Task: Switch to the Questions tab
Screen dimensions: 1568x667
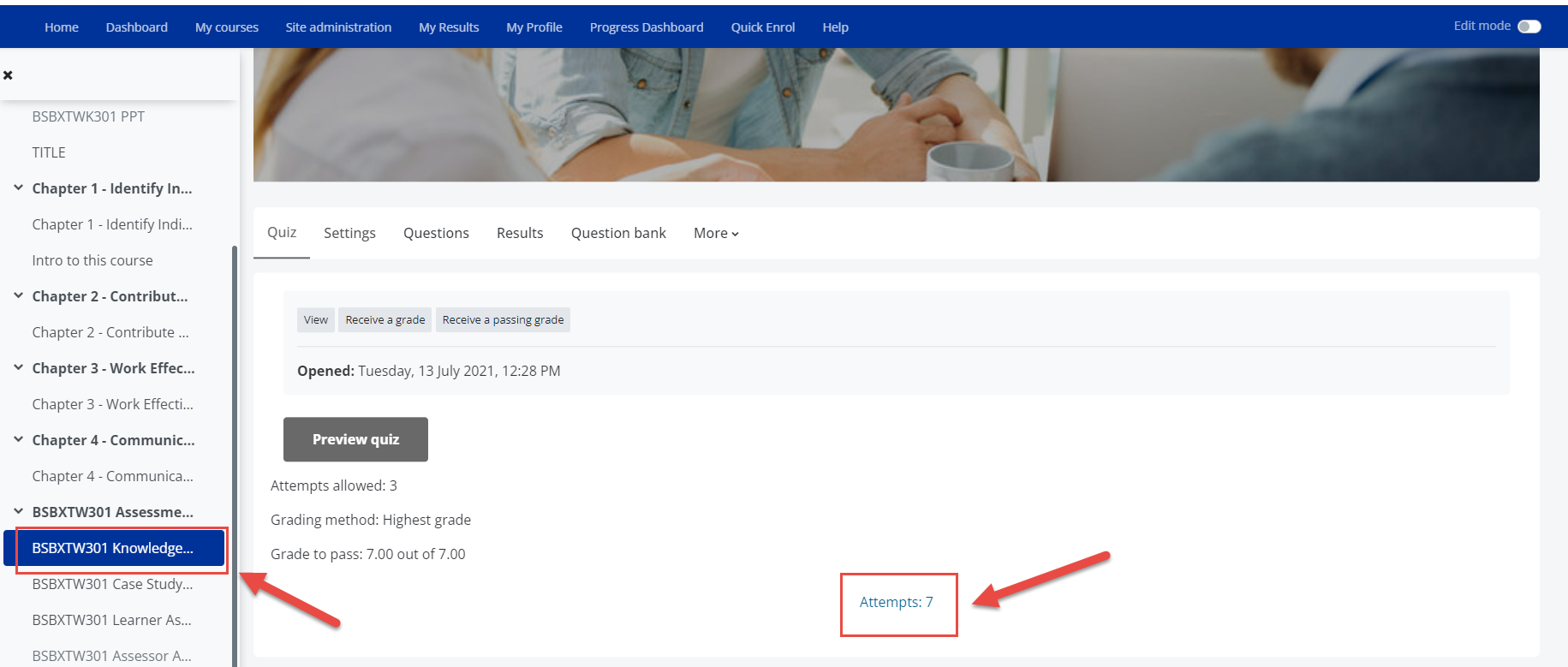Action: [x=436, y=233]
